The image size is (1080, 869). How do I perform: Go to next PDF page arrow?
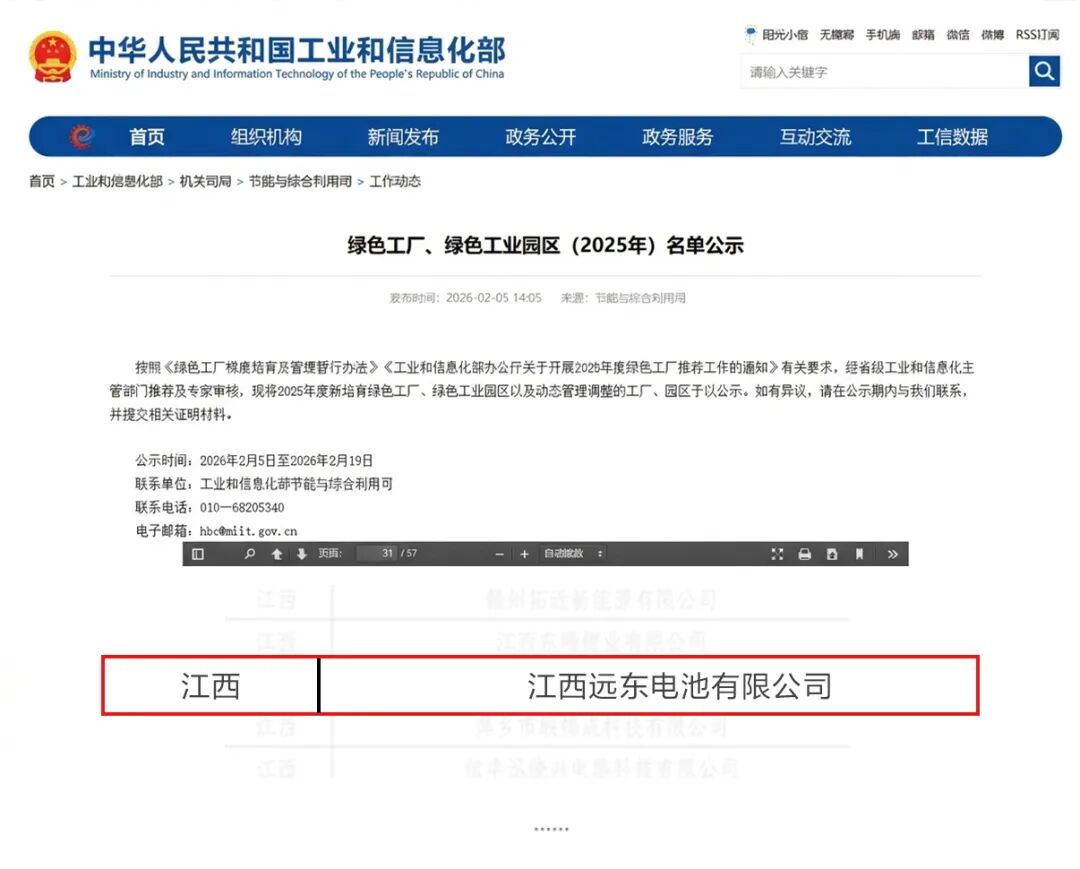(301, 554)
